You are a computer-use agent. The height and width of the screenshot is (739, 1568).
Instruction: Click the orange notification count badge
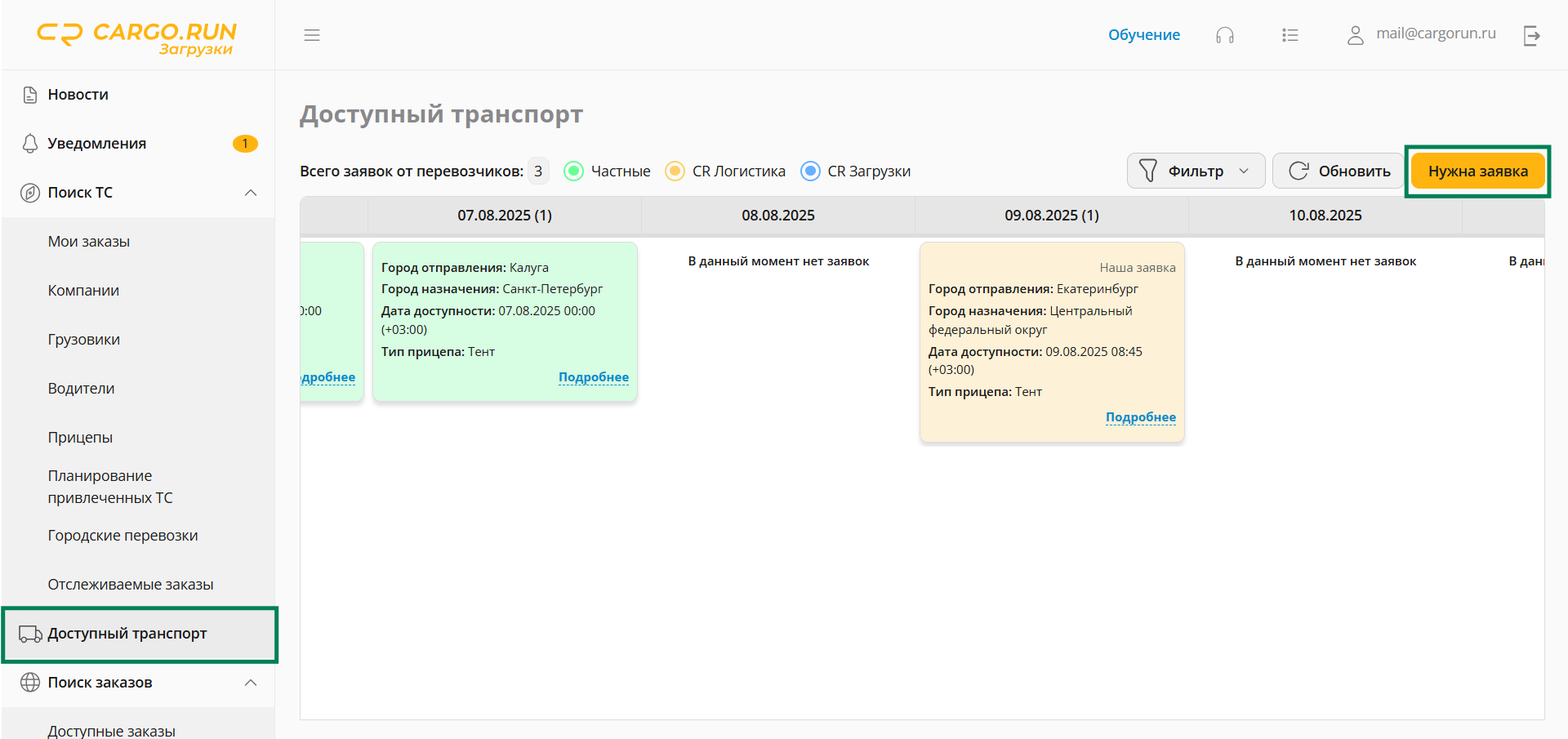[x=245, y=144]
